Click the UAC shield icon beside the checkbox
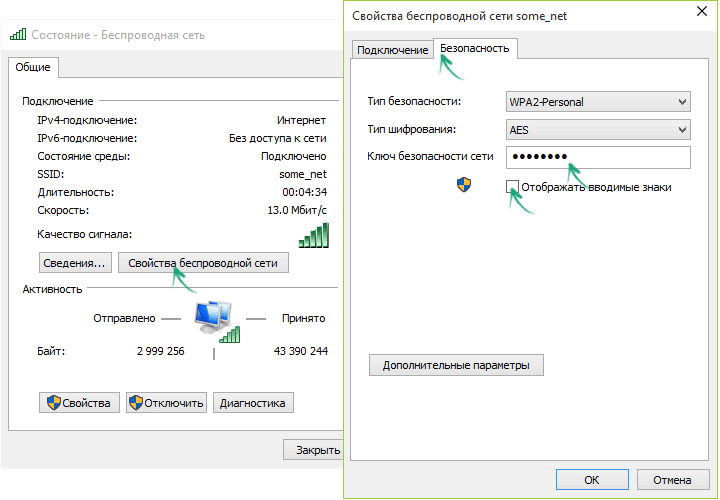 (464, 186)
